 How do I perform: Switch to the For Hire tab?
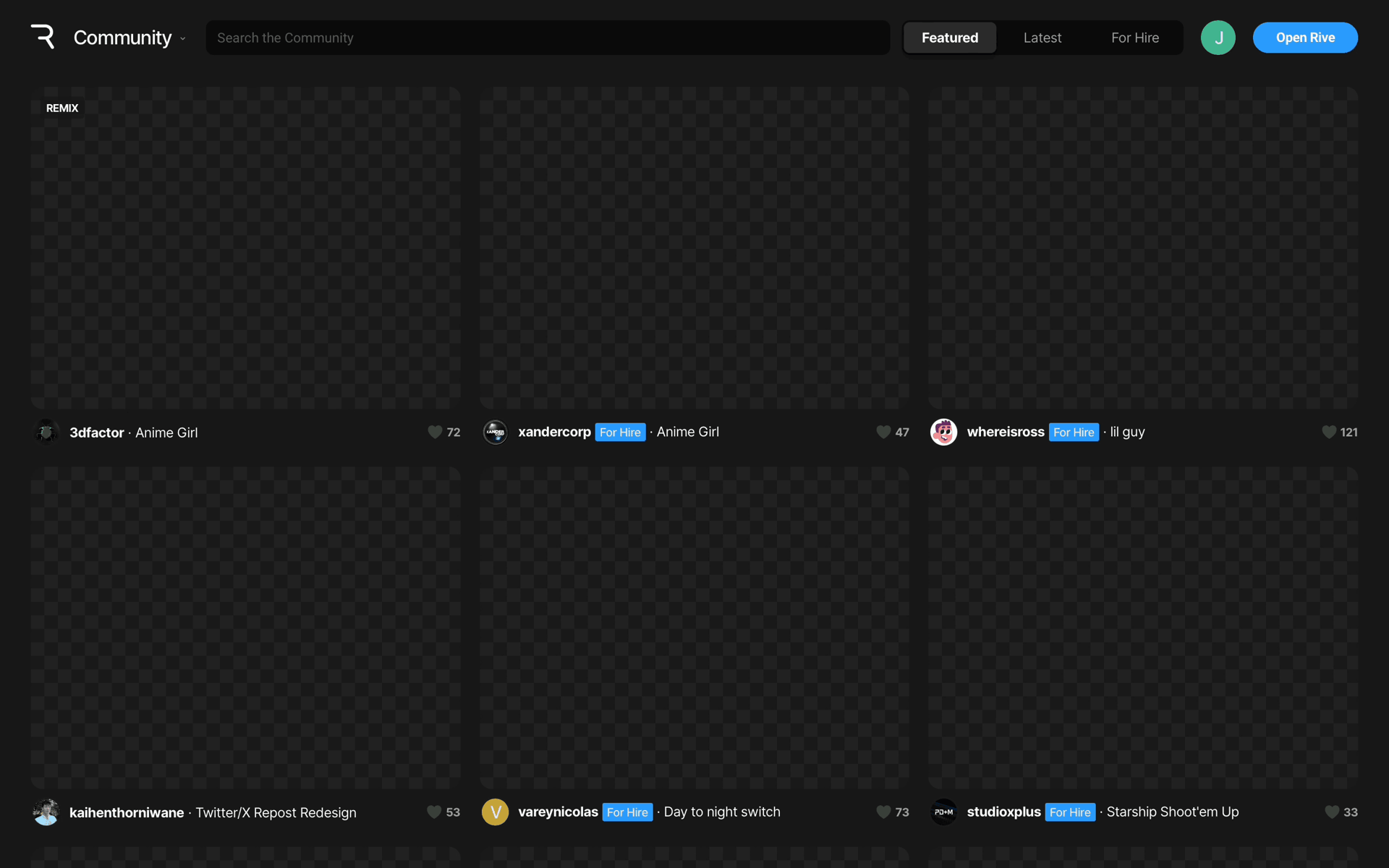(1135, 38)
